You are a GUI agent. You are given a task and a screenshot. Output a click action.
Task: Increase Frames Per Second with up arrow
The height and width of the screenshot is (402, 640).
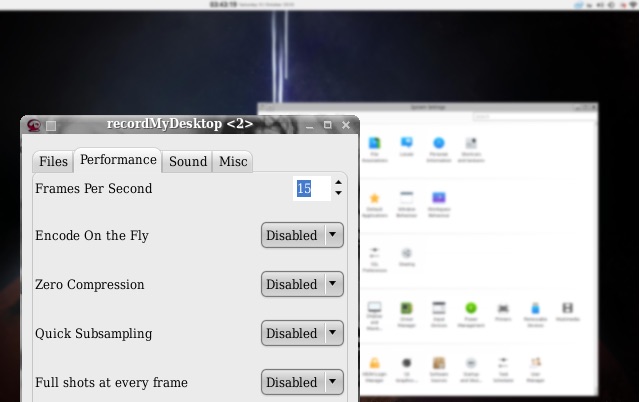(x=338, y=182)
